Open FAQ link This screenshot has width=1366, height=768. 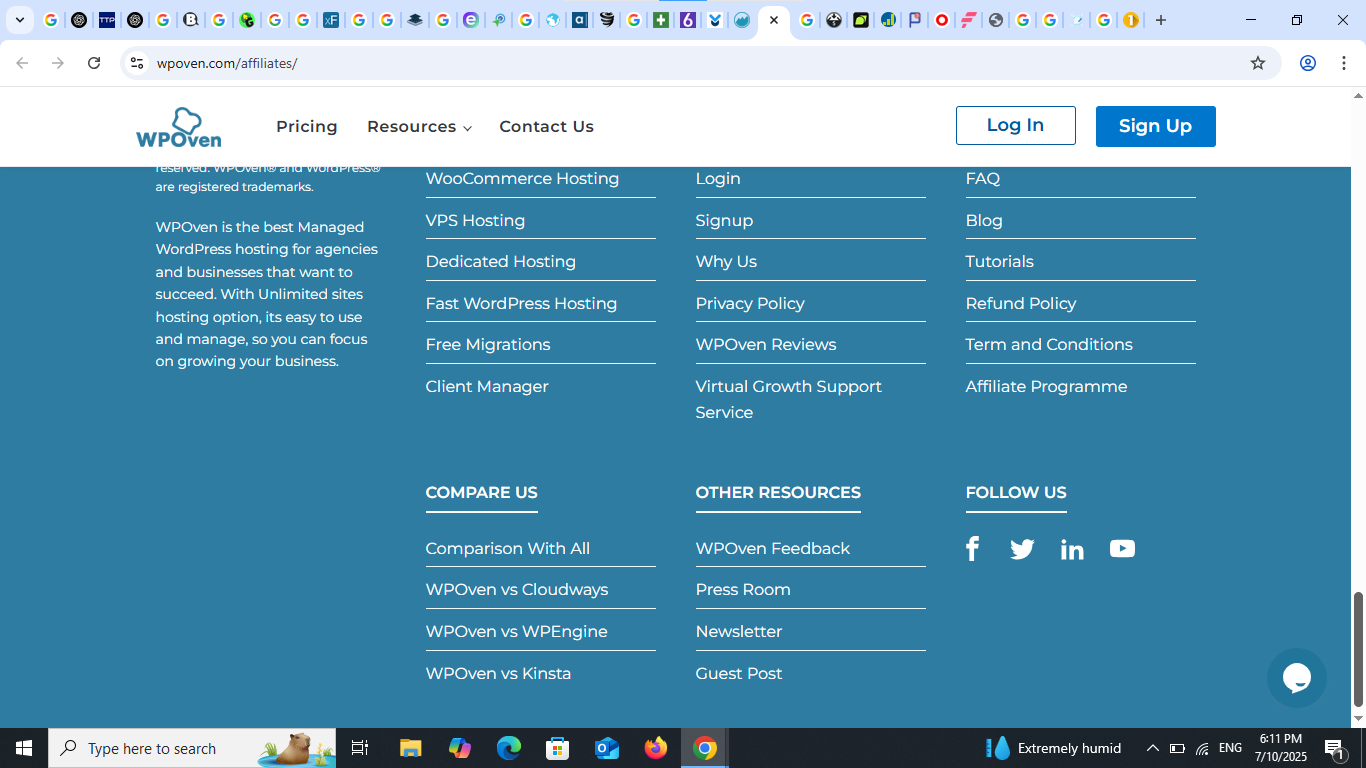pos(983,179)
